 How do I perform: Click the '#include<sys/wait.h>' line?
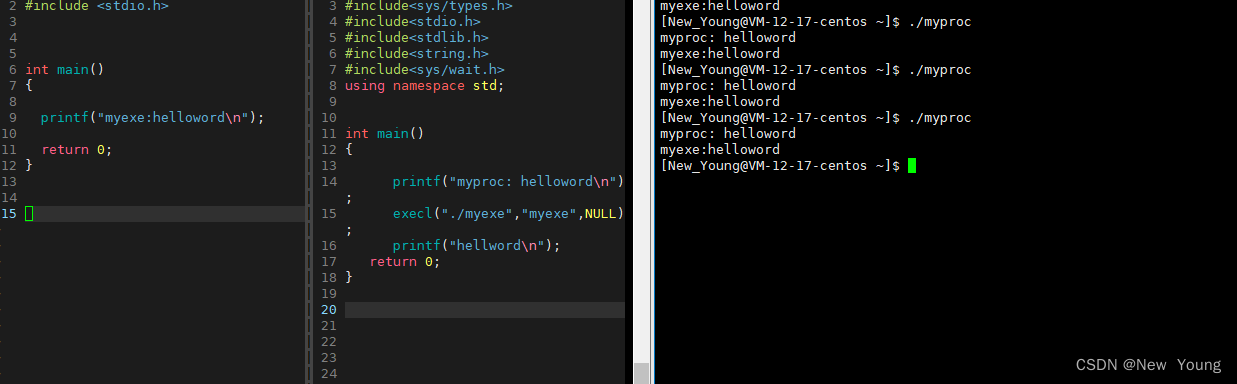click(425, 70)
